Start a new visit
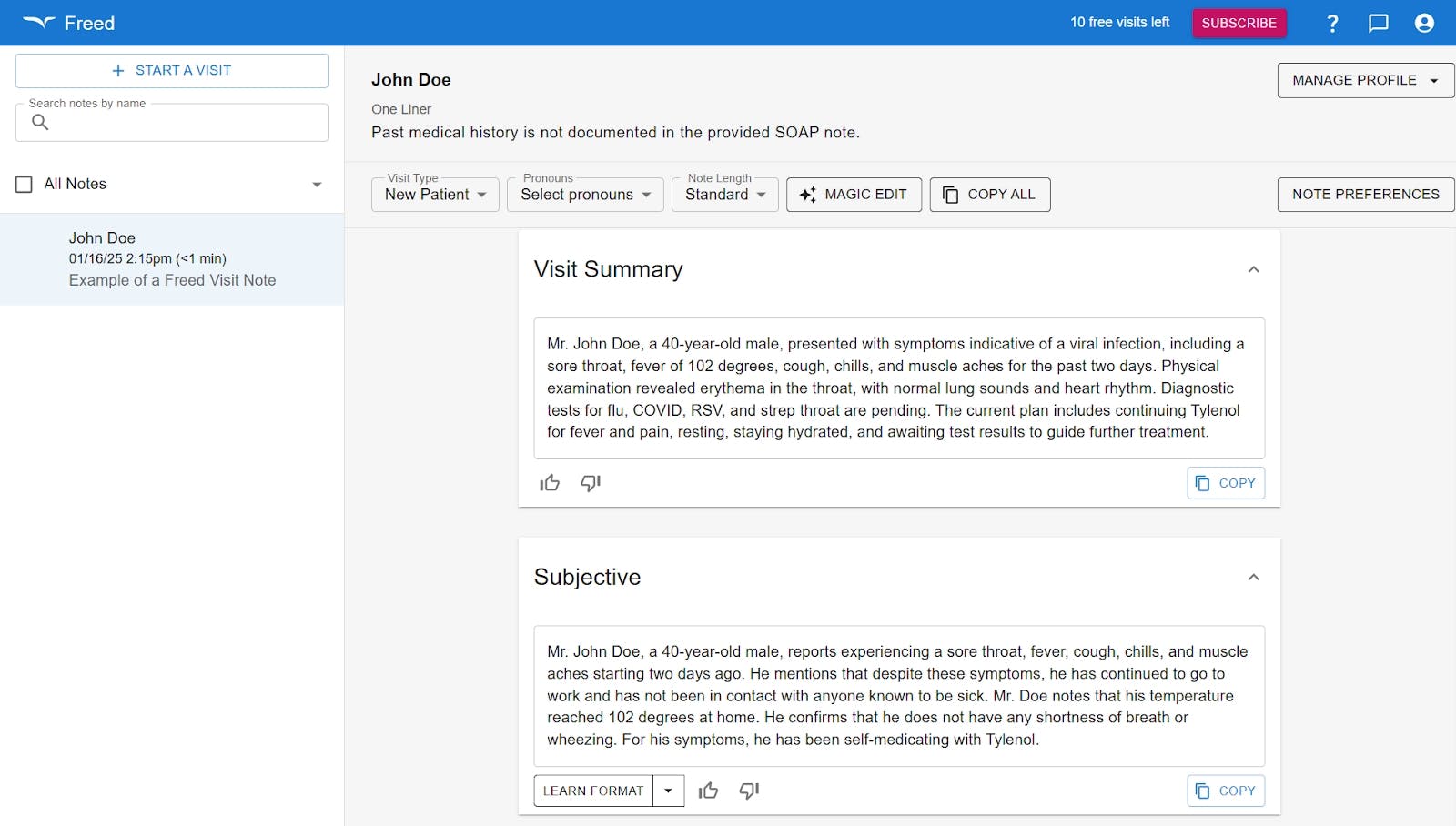 pos(172,71)
